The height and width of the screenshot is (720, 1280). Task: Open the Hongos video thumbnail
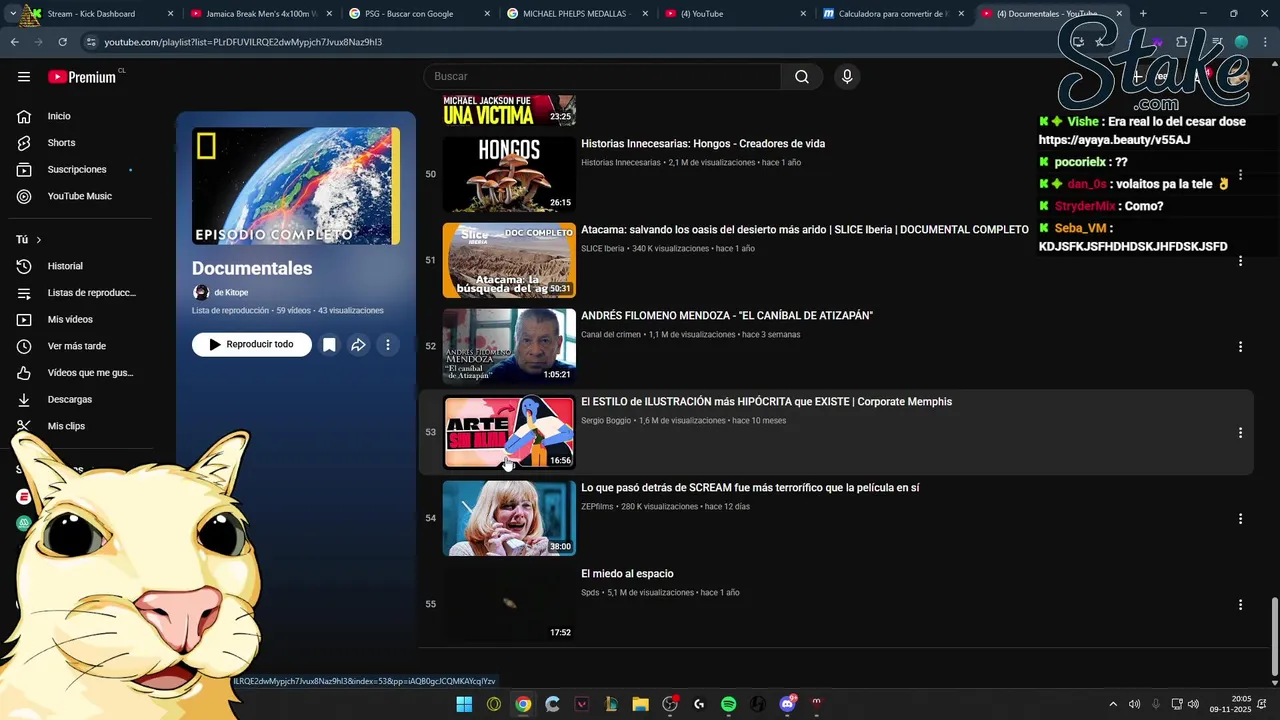[x=509, y=174]
